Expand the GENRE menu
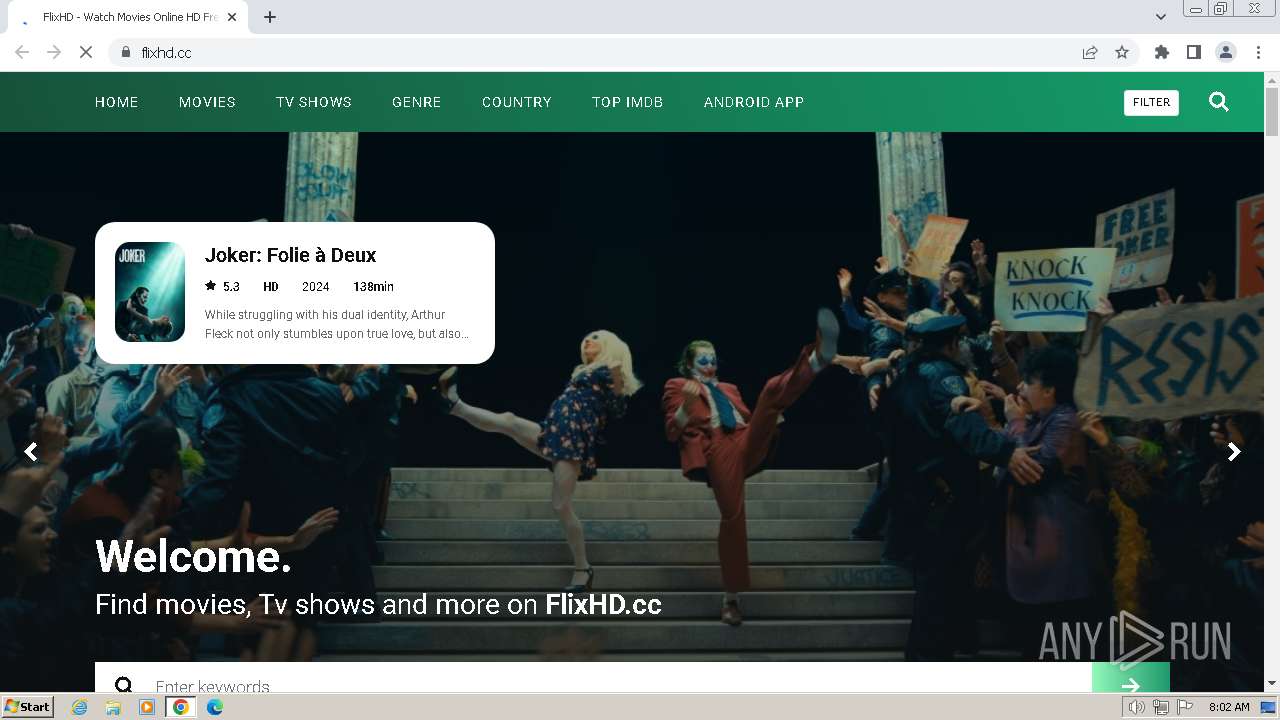The width and height of the screenshot is (1280, 720). pyautogui.click(x=416, y=102)
